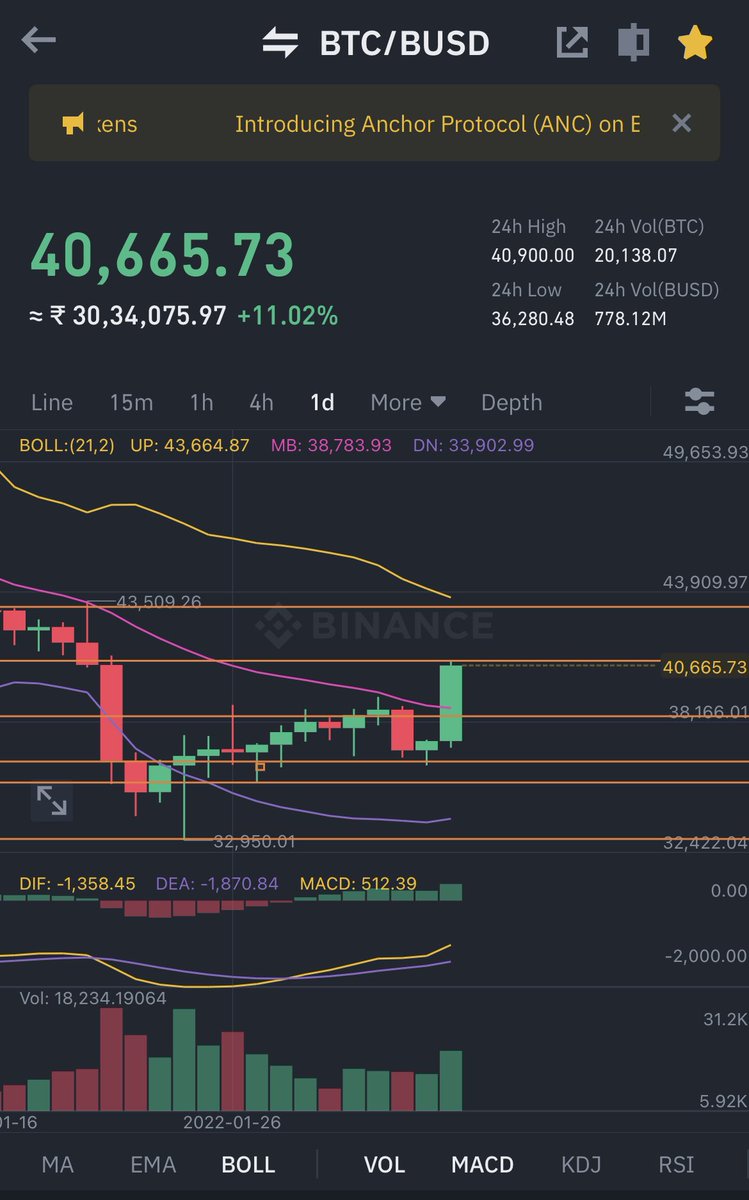The width and height of the screenshot is (749, 1200).
Task: Switch to Line chart view
Action: click(52, 402)
